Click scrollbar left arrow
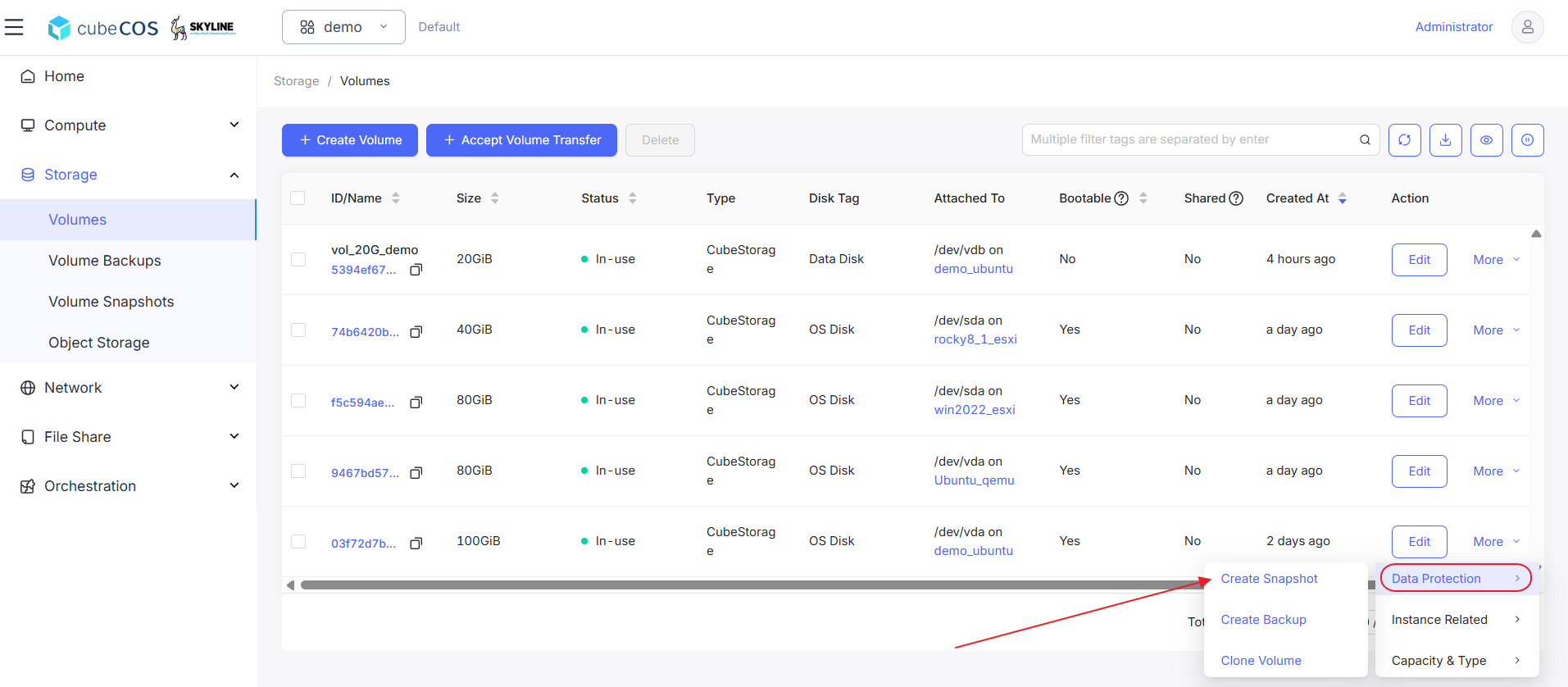Viewport: 1568px width, 687px height. pos(290,585)
